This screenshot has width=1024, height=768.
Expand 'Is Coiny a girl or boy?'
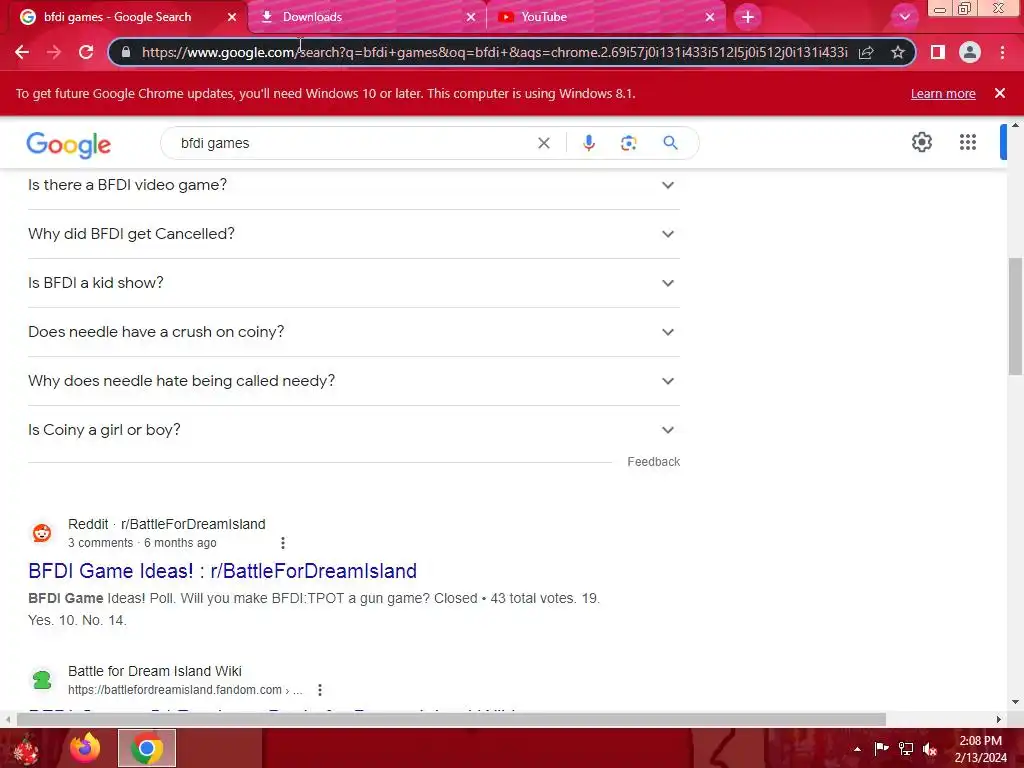(x=354, y=430)
